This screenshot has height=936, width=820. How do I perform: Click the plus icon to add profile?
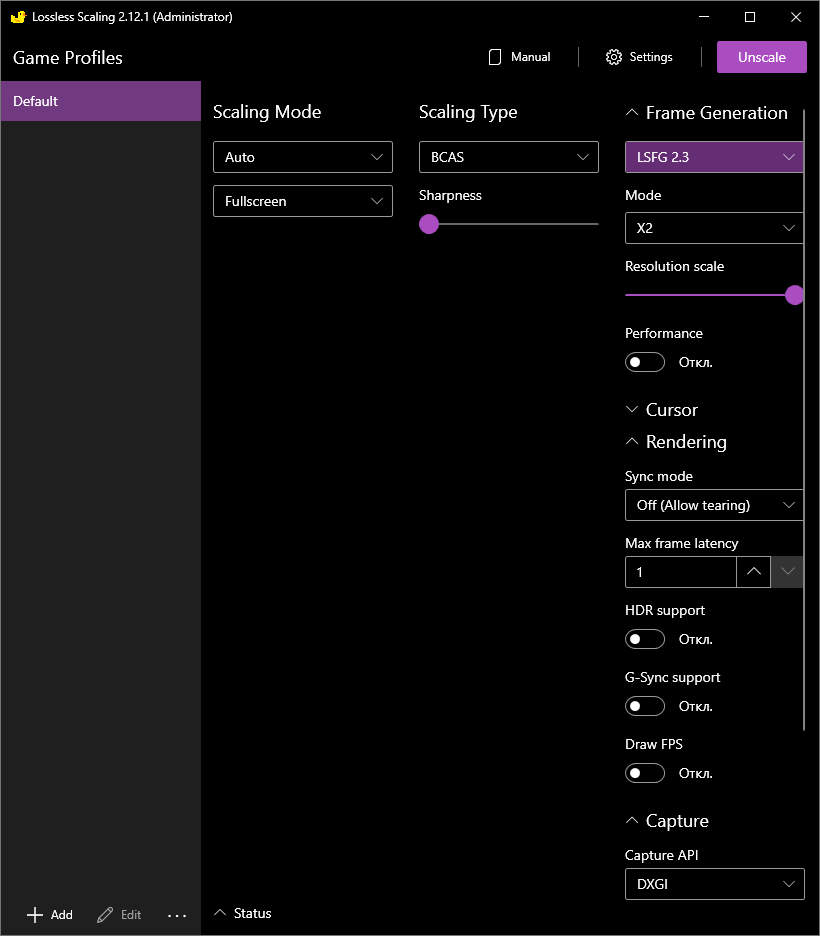click(35, 915)
